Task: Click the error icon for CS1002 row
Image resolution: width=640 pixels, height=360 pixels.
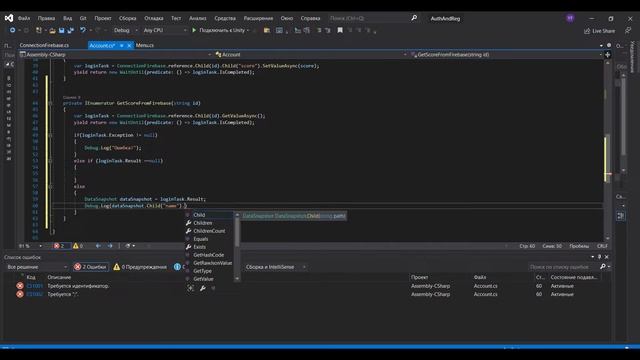Action: (20, 294)
